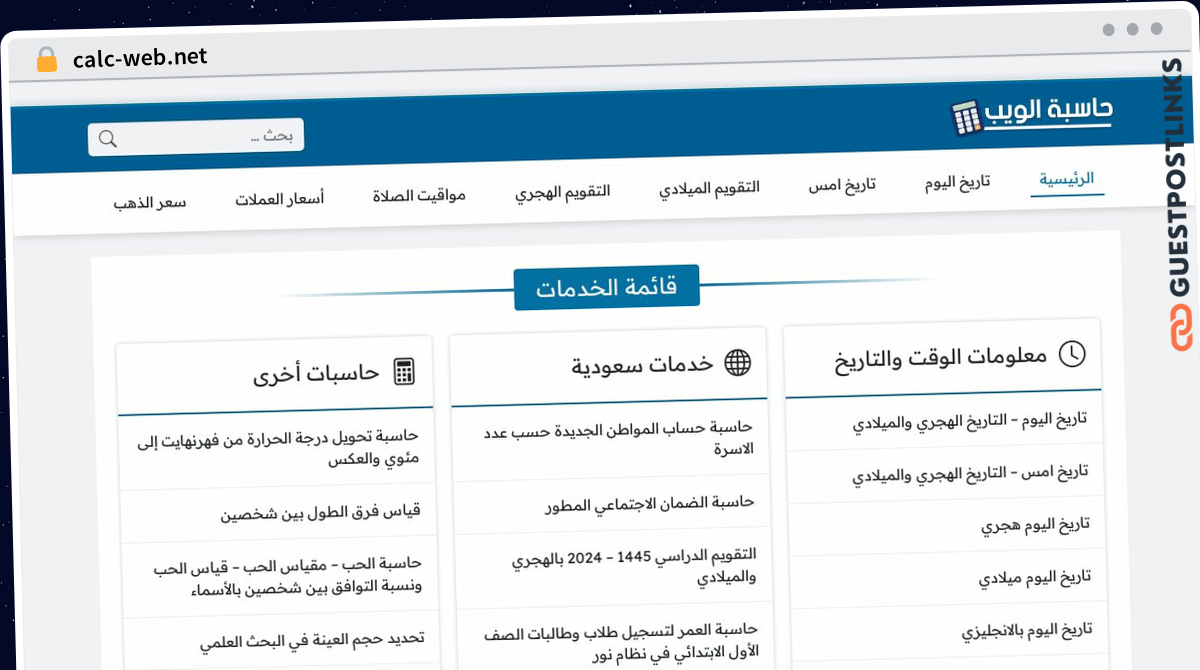1200x670 pixels.
Task: Open حاسبة الحب - مقياس الحب link
Action: [x=288, y=577]
